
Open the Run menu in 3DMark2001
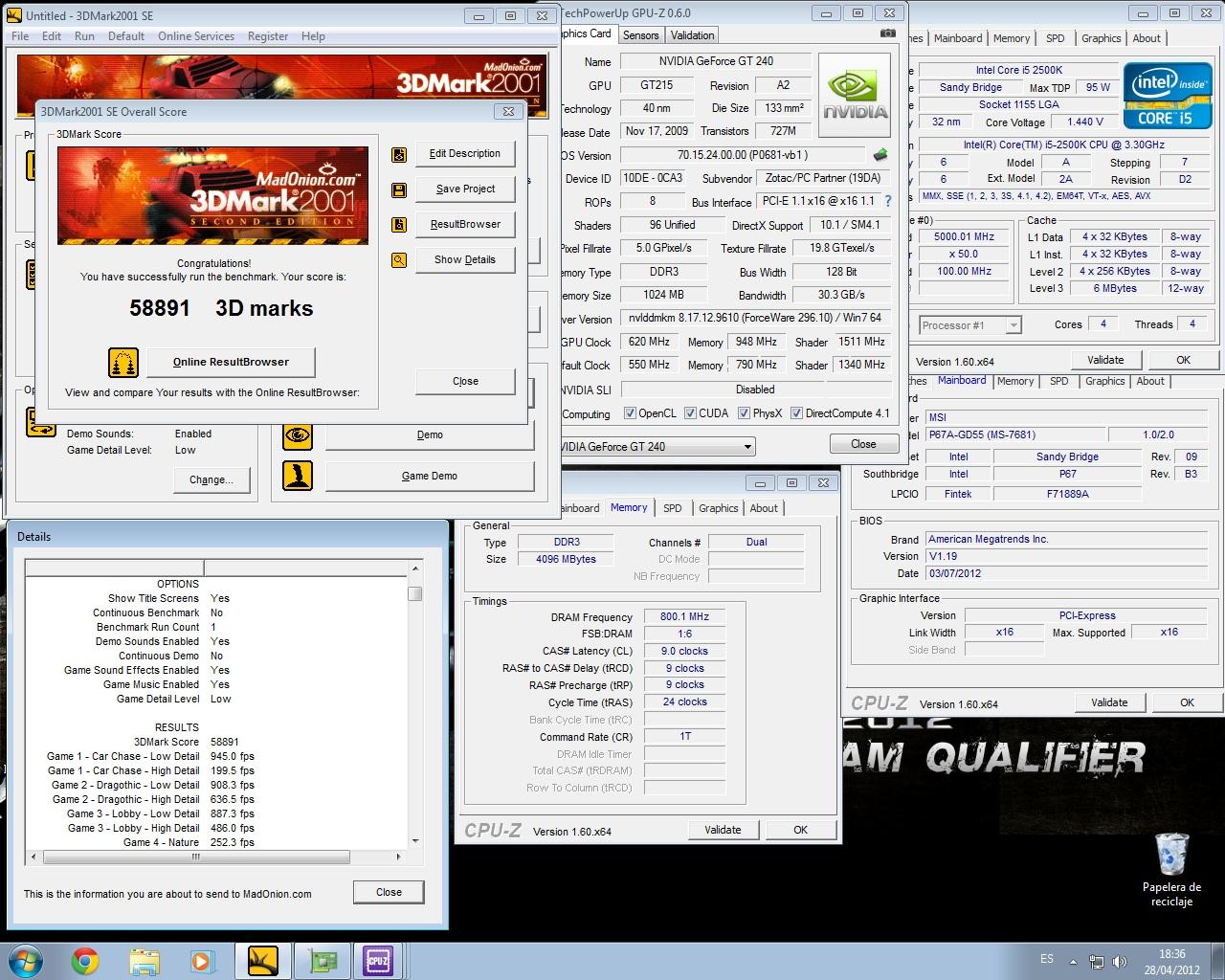84,36
